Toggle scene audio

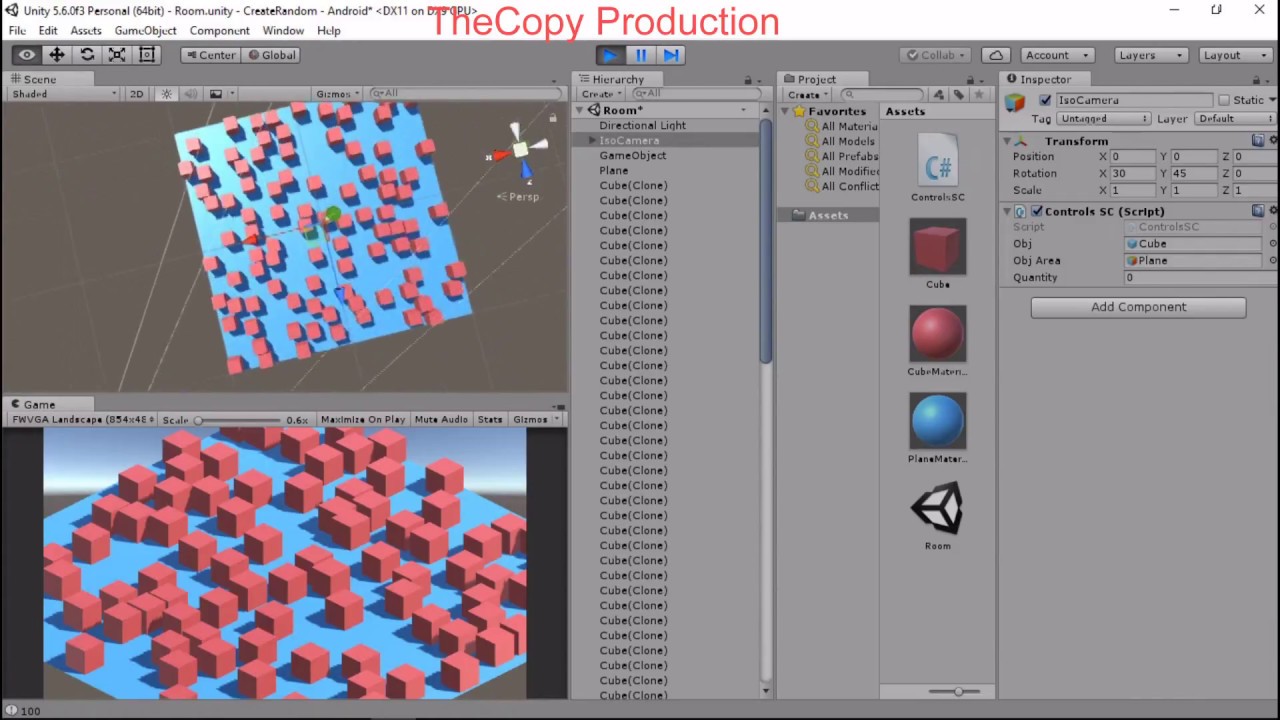[191, 94]
